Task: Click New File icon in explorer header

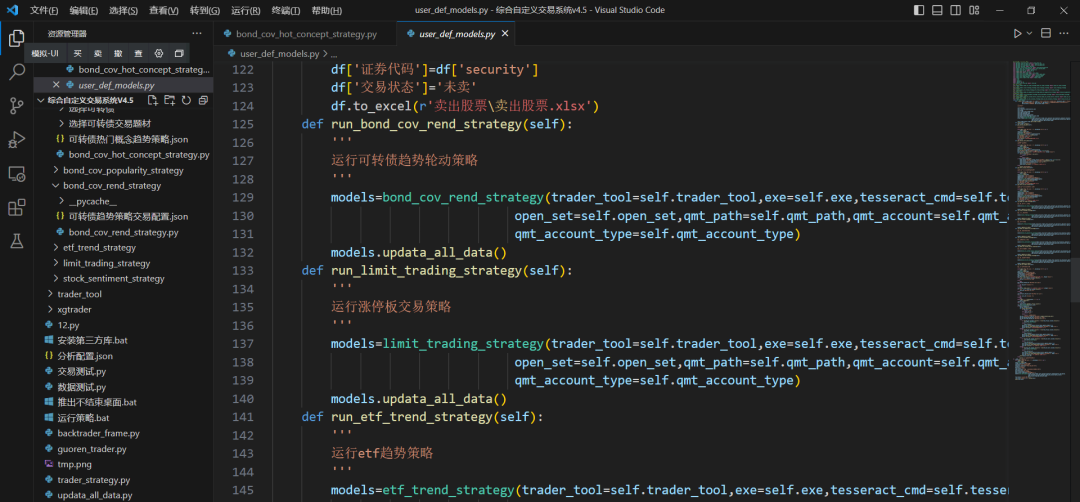Action: click(x=153, y=101)
